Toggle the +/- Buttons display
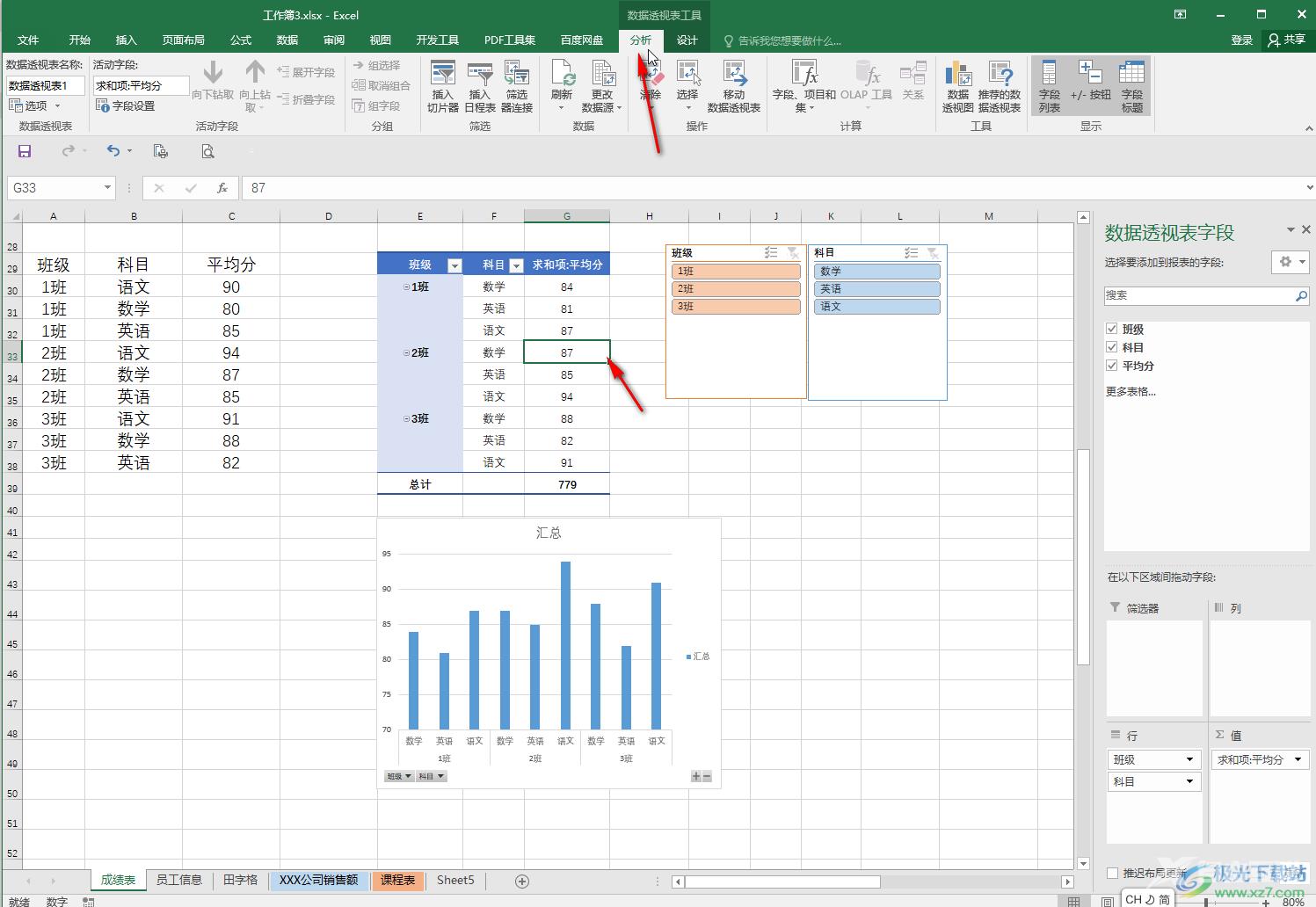 [1090, 86]
